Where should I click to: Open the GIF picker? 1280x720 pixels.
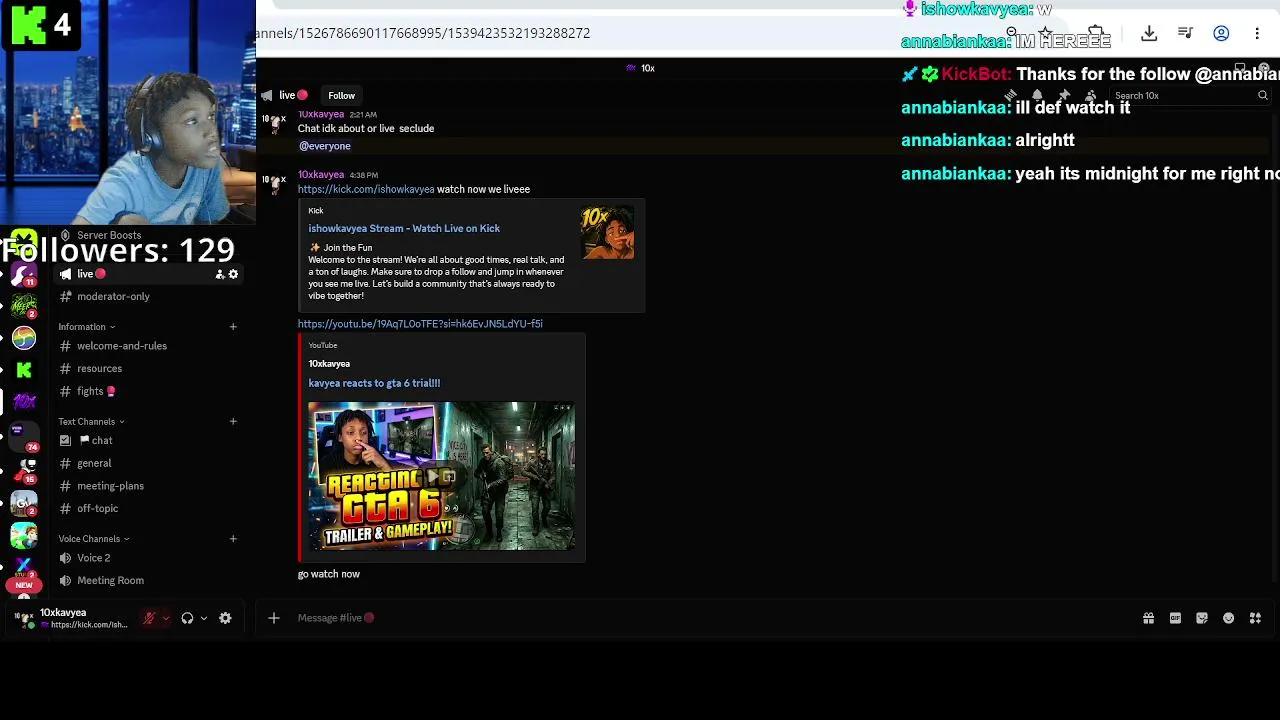(1175, 618)
